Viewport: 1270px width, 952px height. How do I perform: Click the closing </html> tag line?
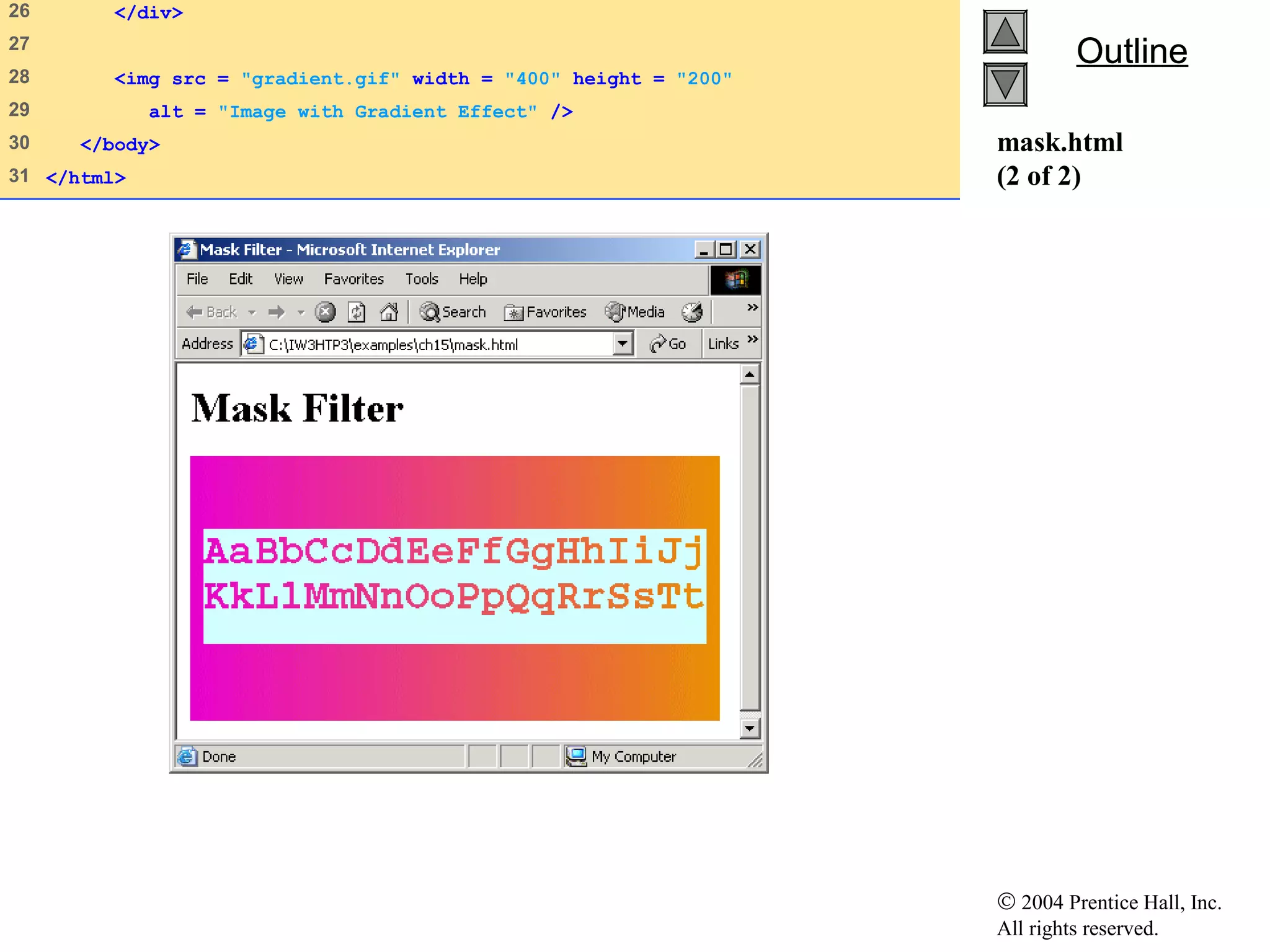coord(86,178)
